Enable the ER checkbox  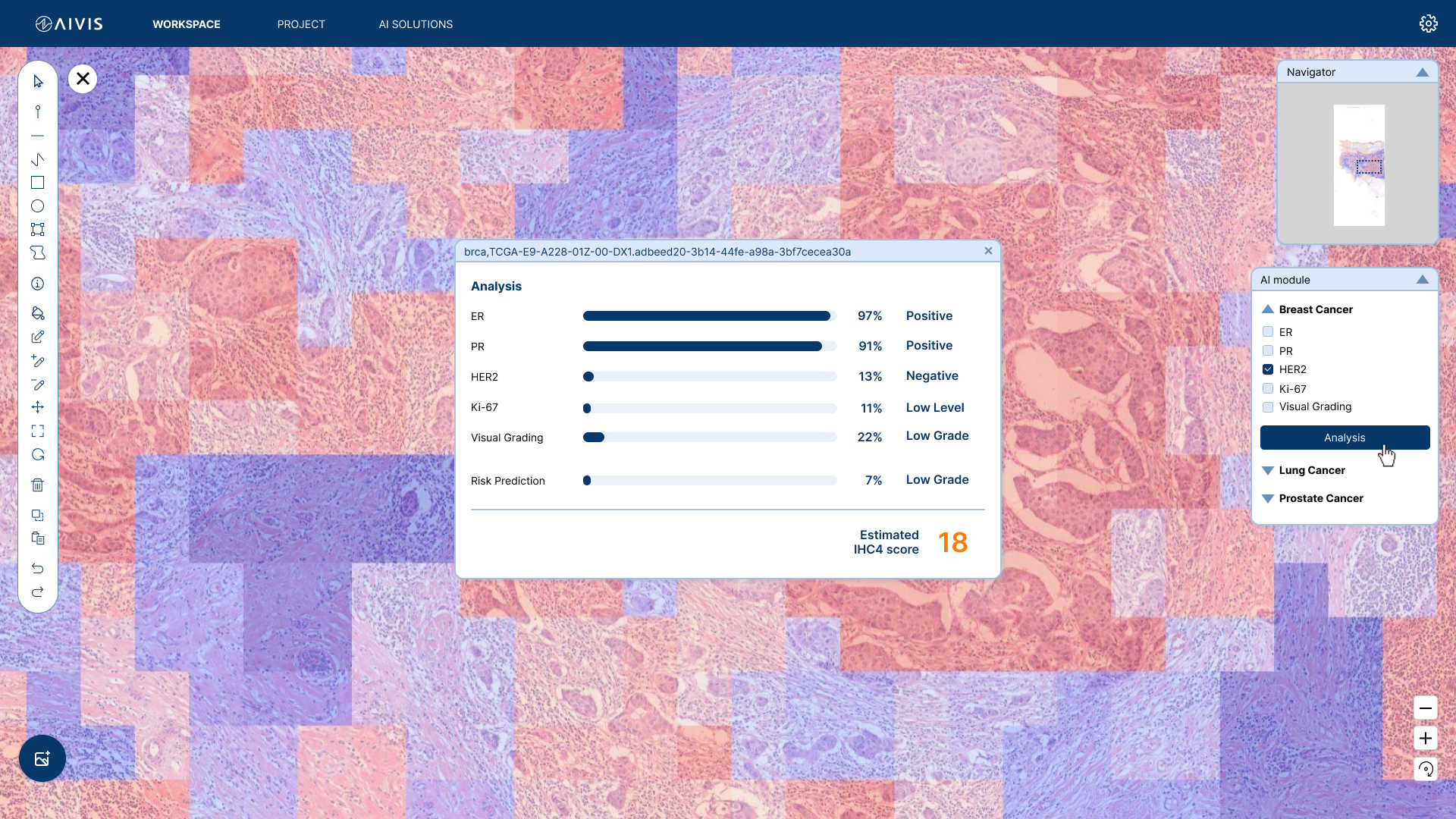1268,331
